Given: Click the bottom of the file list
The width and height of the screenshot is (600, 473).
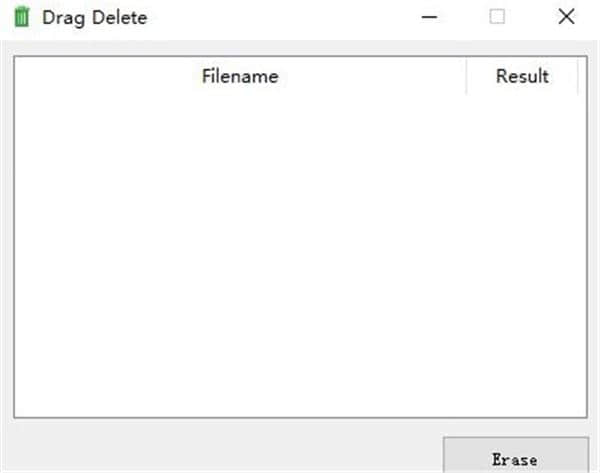Looking at the screenshot, I should 300,405.
